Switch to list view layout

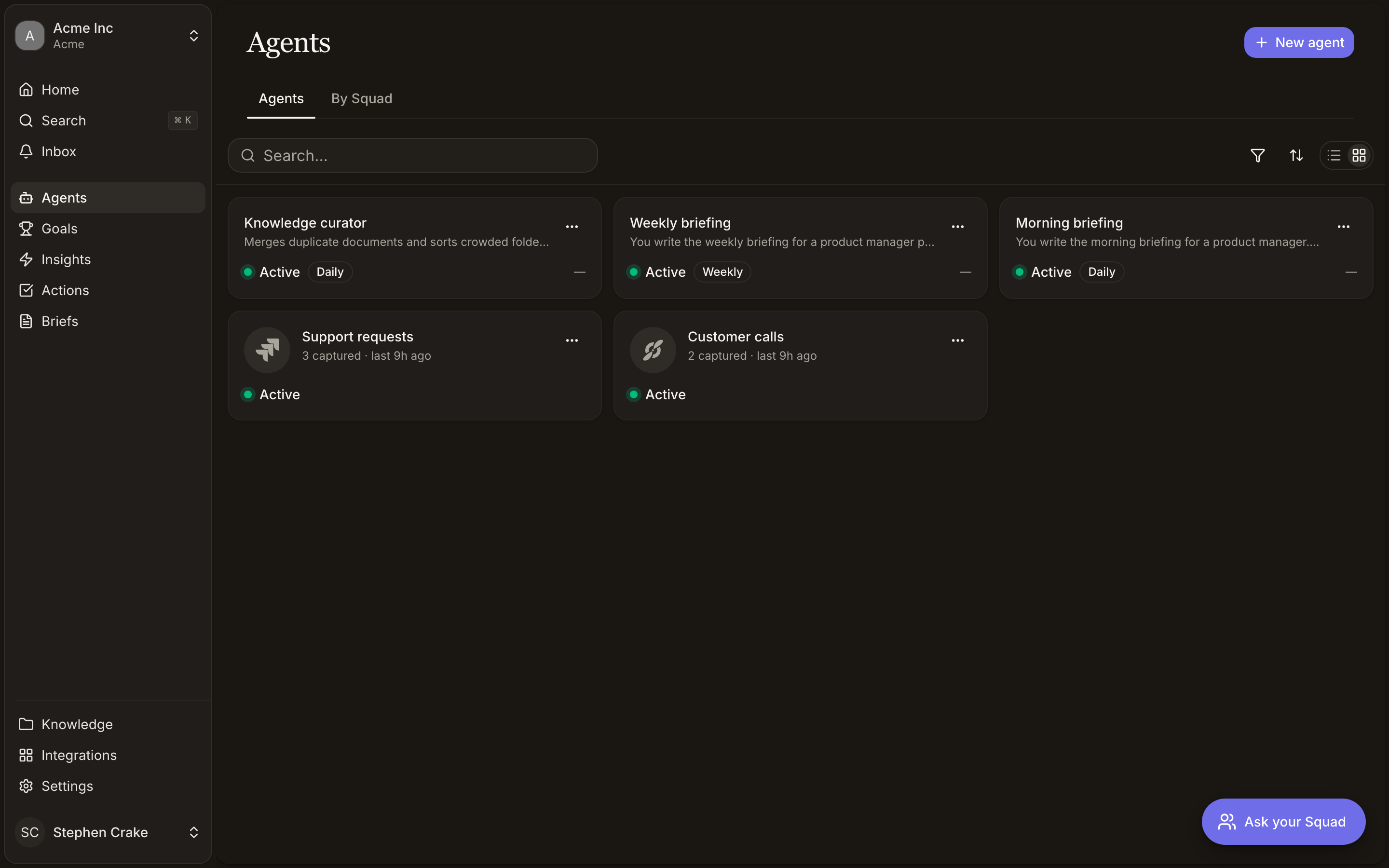pos(1334,156)
